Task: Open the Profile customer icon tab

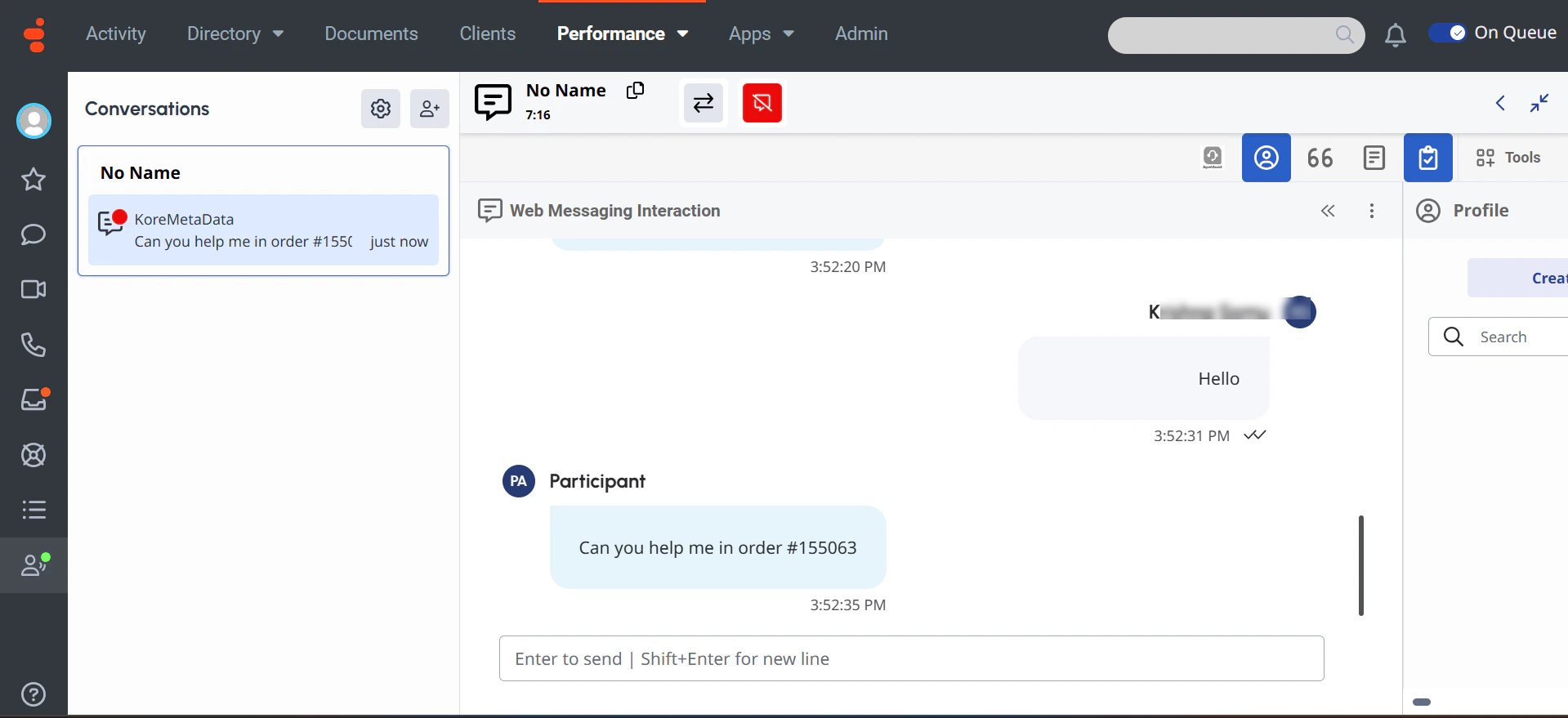Action: 1266,158
